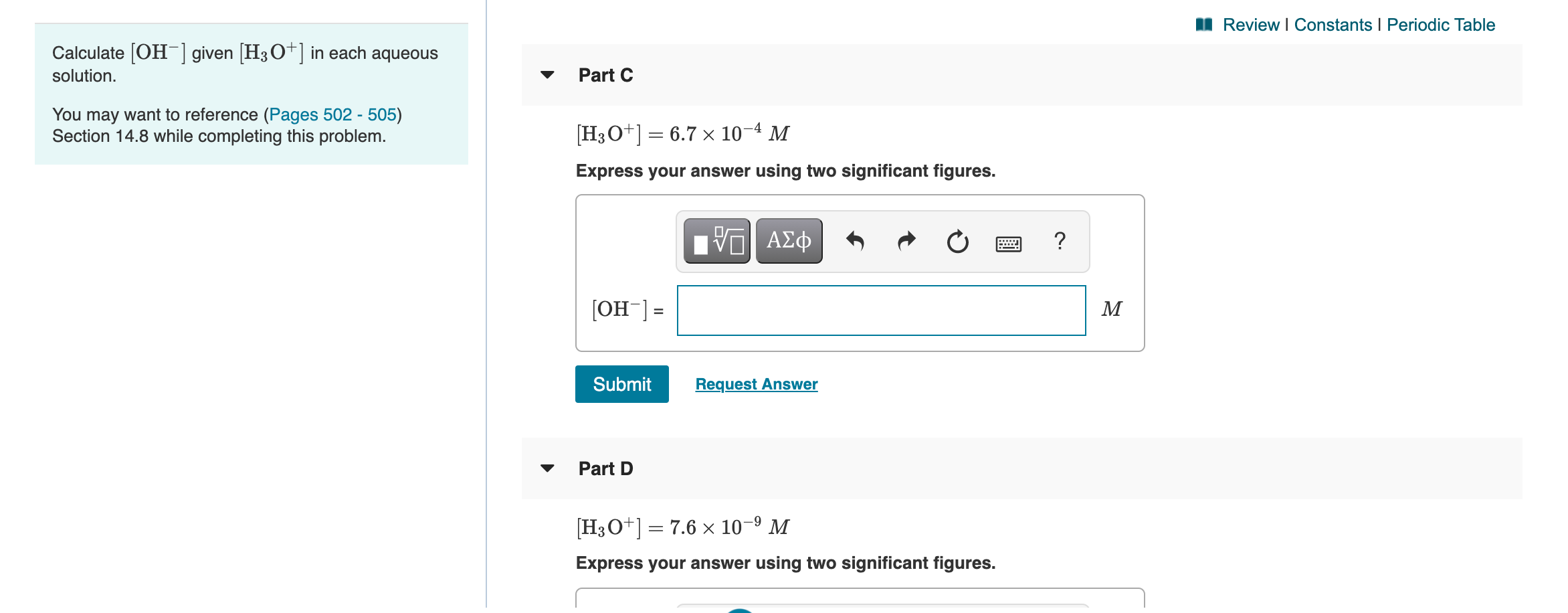
Task: Click the book icon next to Review
Action: (1205, 24)
